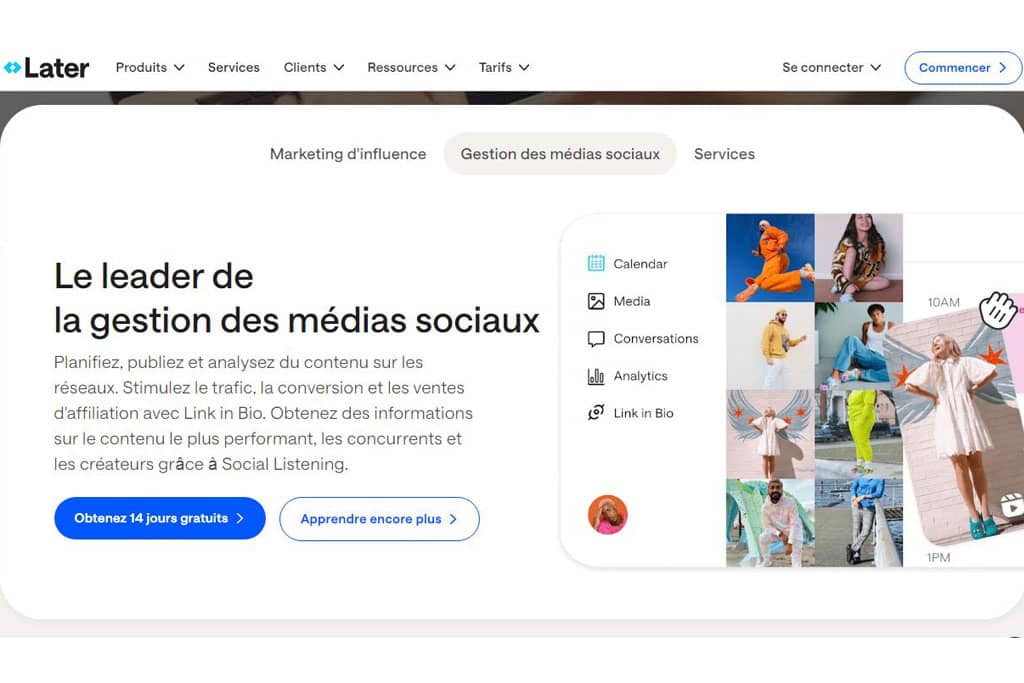This screenshot has height=683, width=1024.
Task: Open the Ressources dropdown menu
Action: point(410,68)
